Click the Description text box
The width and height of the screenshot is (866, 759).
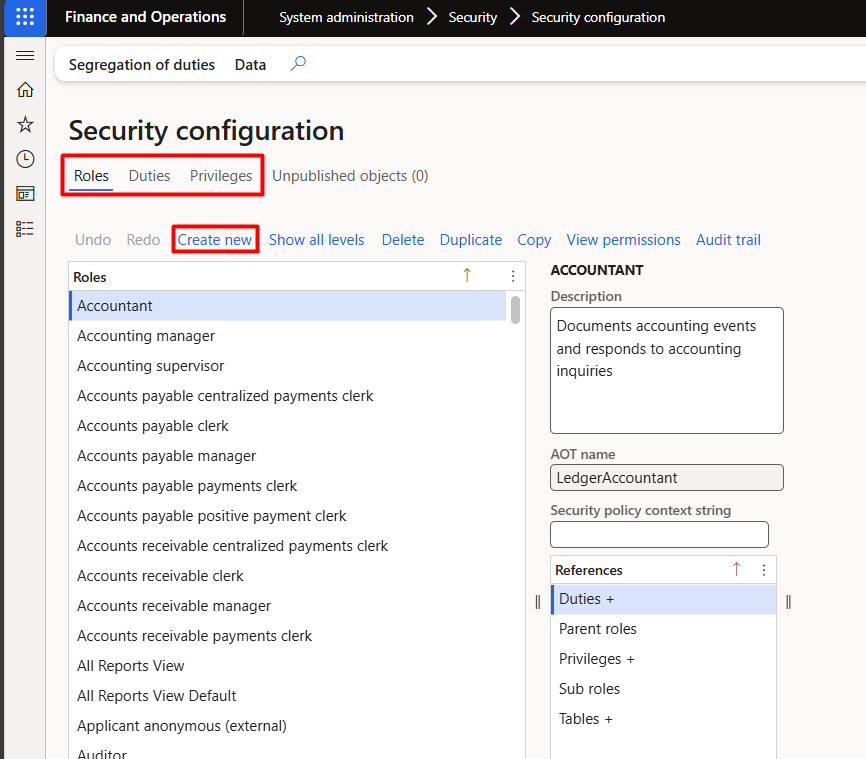click(667, 370)
